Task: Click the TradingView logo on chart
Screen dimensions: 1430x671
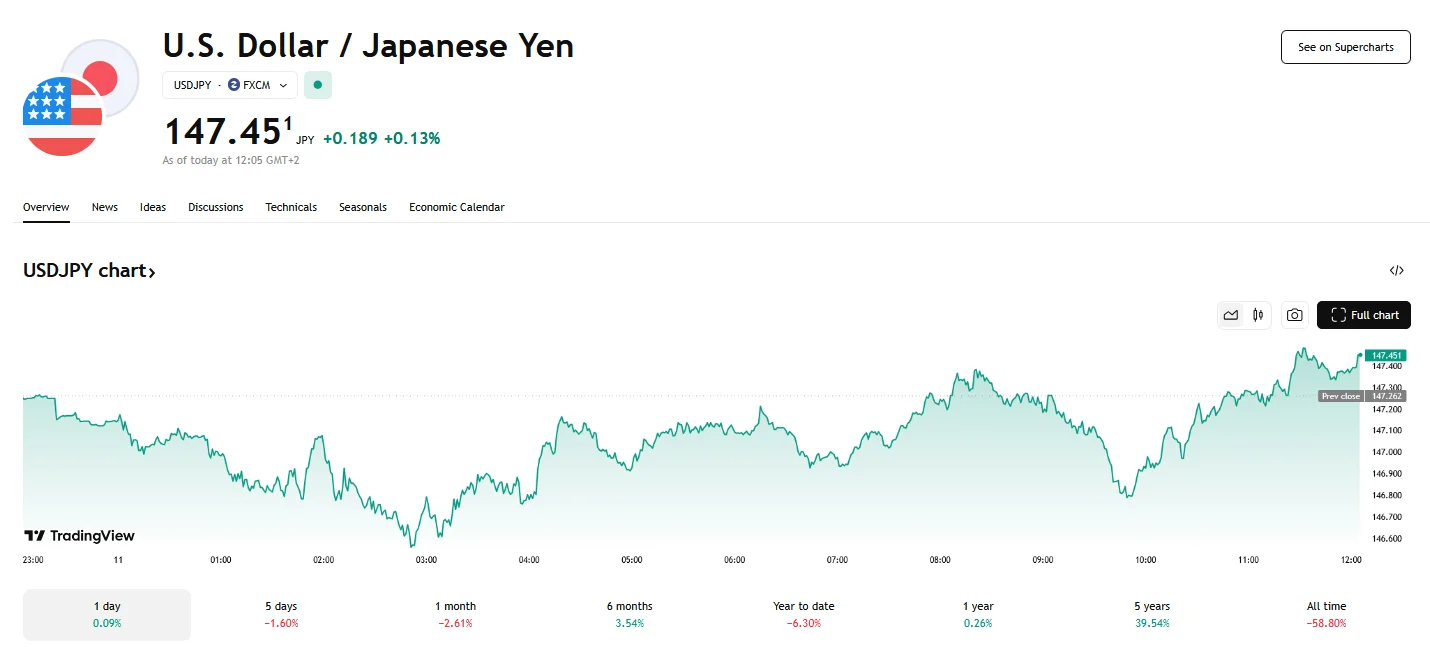Action: tap(79, 536)
